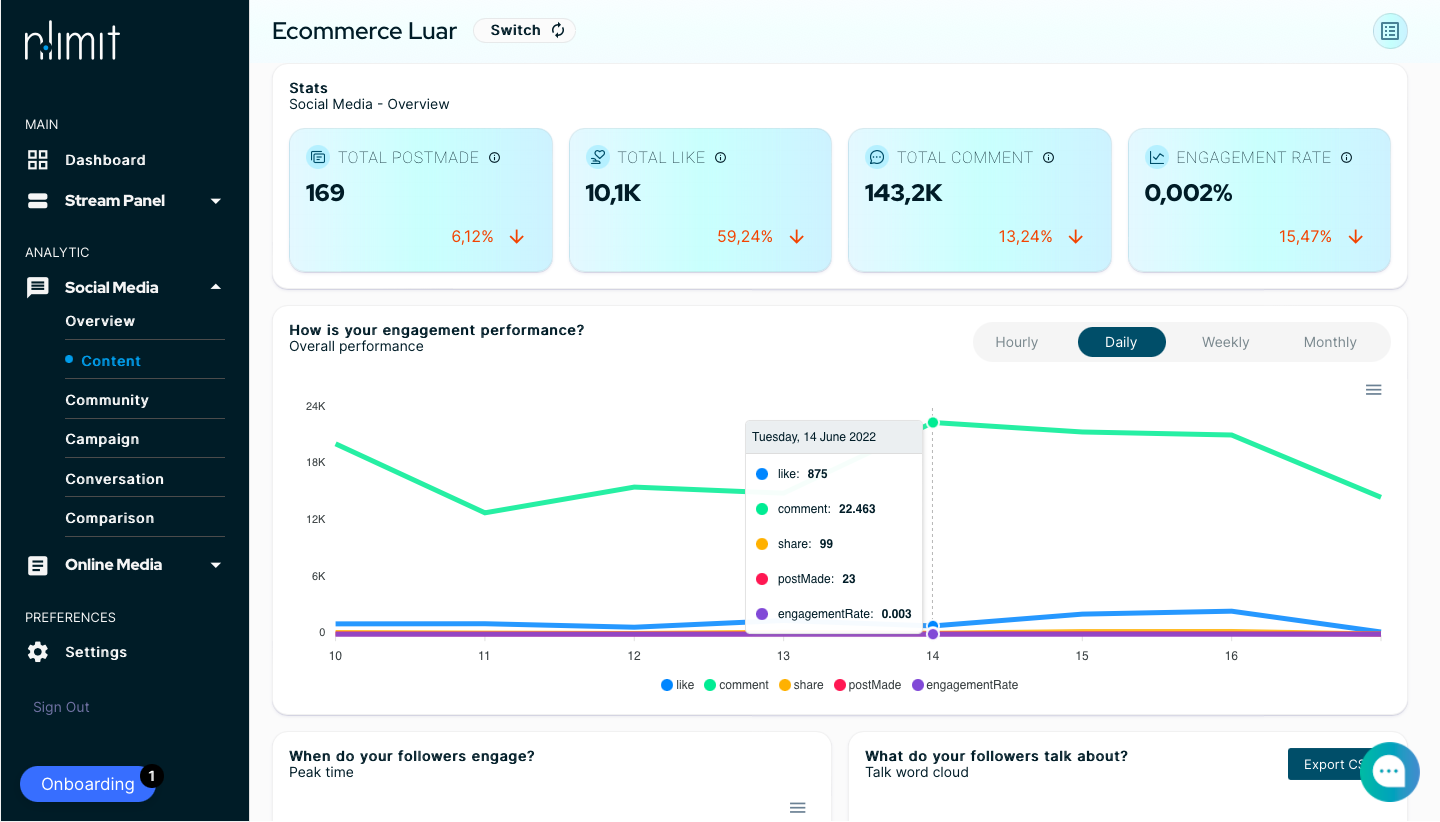Open the chat support bubble
The width and height of the screenshot is (1440, 822).
pyautogui.click(x=1390, y=771)
